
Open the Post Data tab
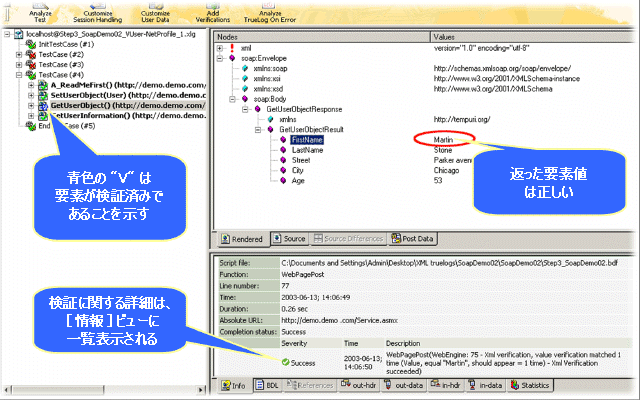tap(416, 239)
